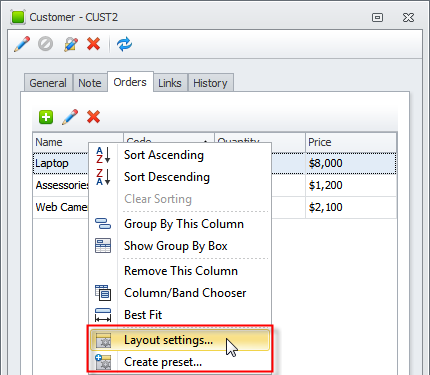Click the gray cancel circle icon
430x375 pixels.
[46, 44]
